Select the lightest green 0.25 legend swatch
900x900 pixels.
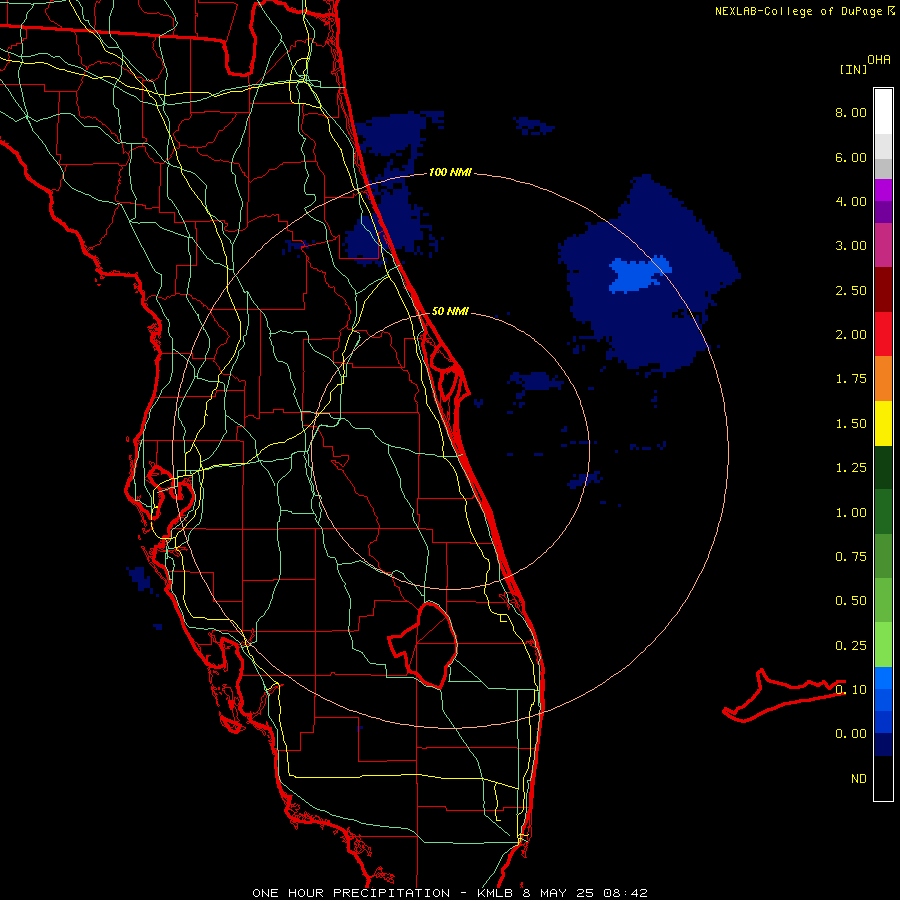pyautogui.click(x=883, y=645)
